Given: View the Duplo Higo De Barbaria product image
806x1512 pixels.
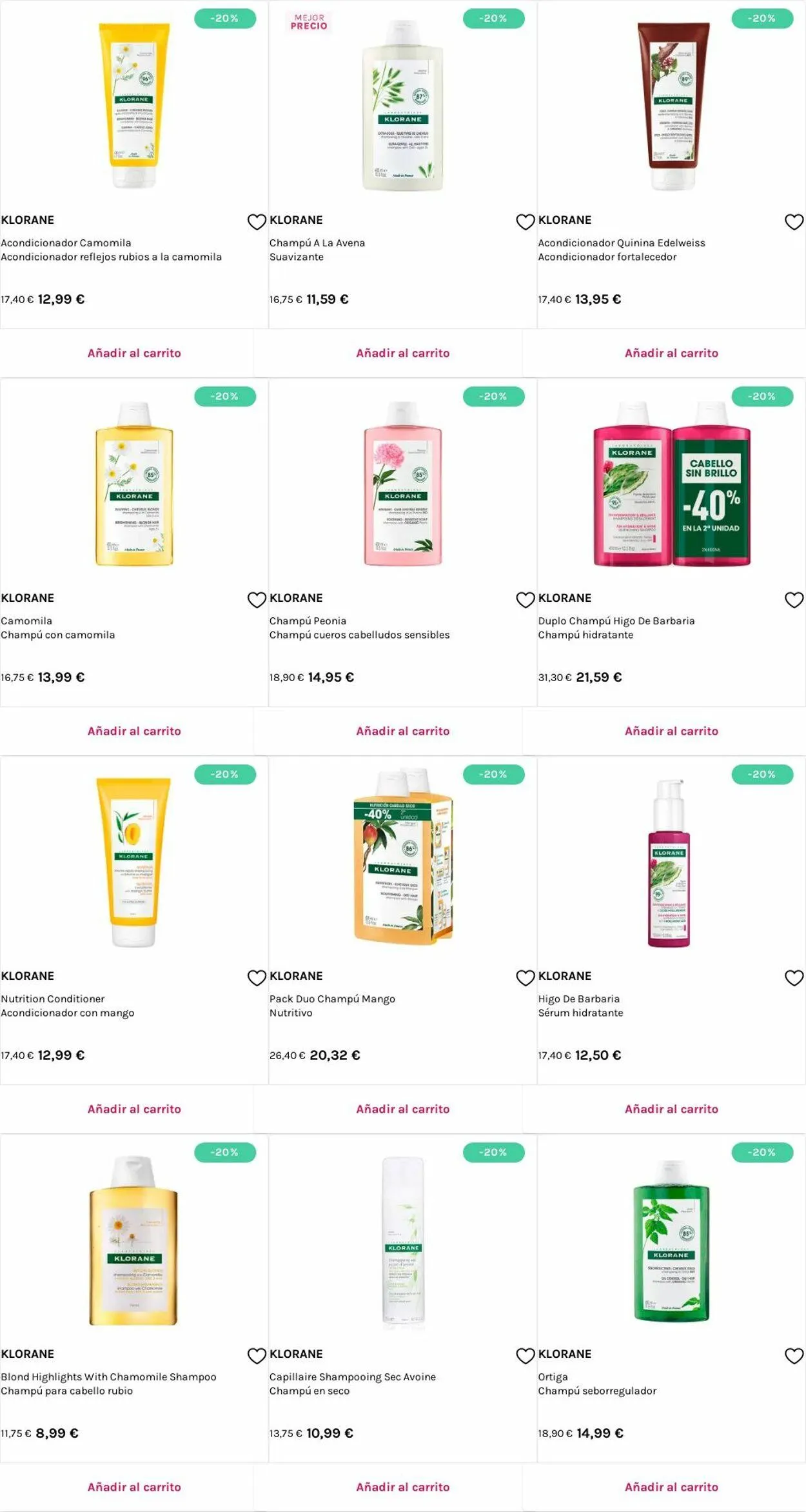Looking at the screenshot, I should coord(671,484).
